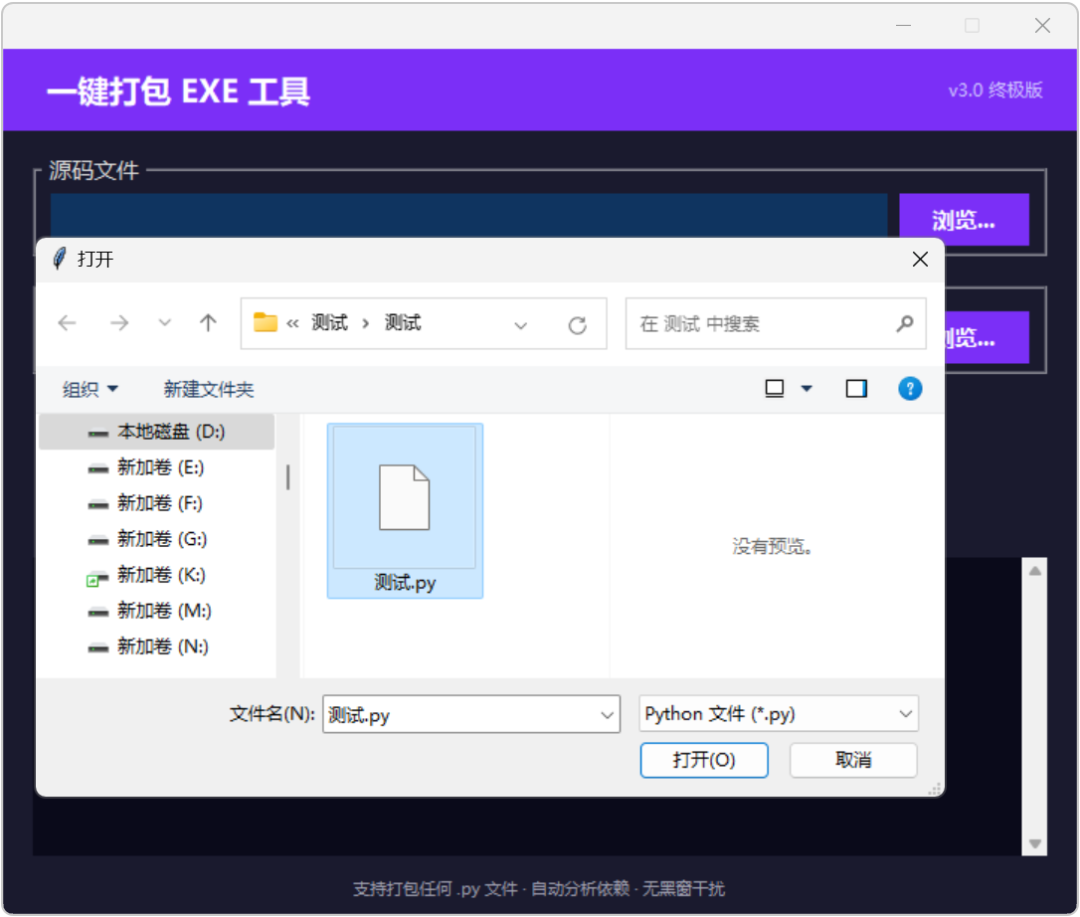Image resolution: width=1080 pixels, height=917 pixels.
Task: Open view options dropdown arrow
Action: pos(807,389)
